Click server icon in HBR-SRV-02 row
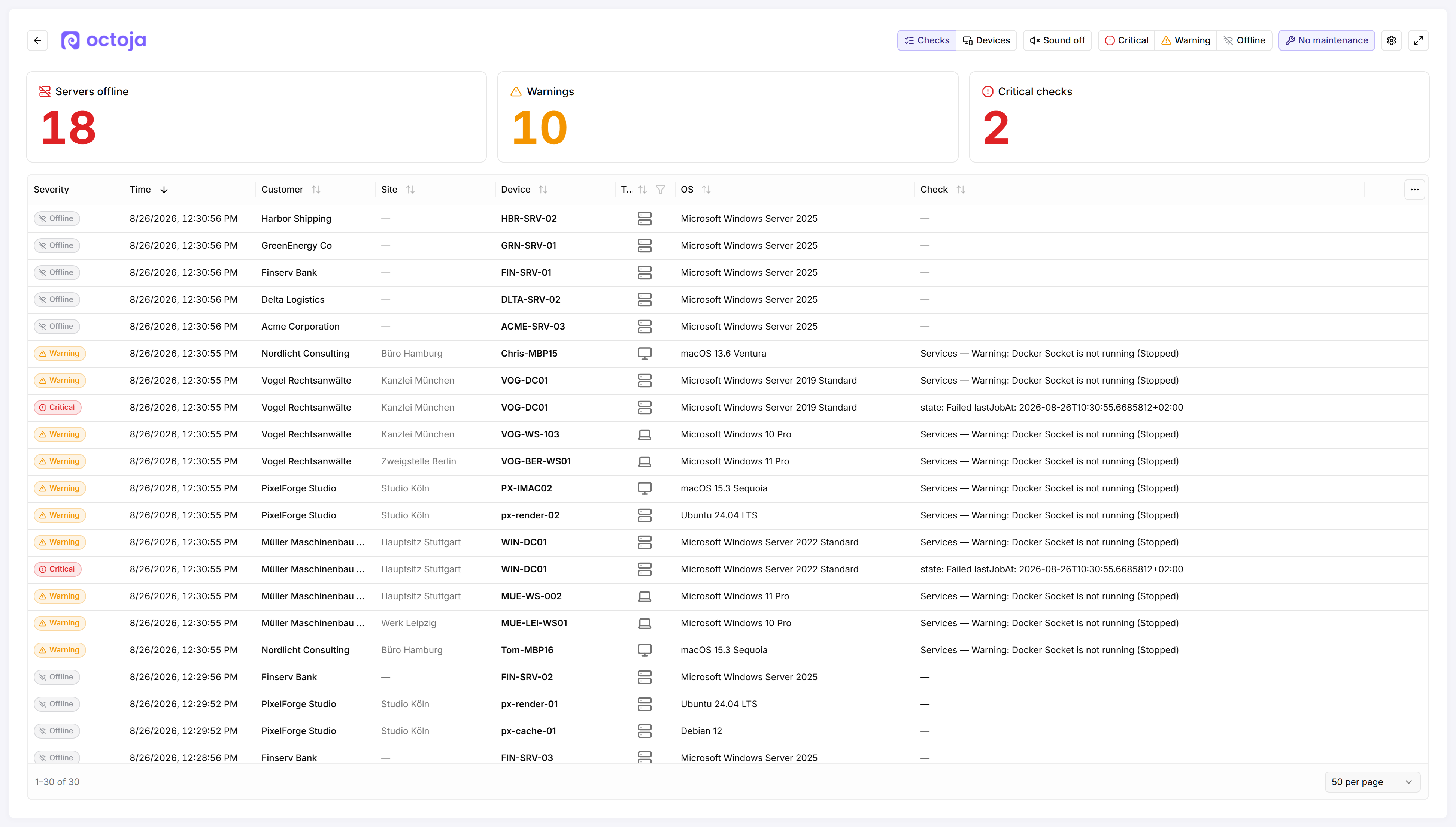This screenshot has width=1456, height=827. [644, 219]
